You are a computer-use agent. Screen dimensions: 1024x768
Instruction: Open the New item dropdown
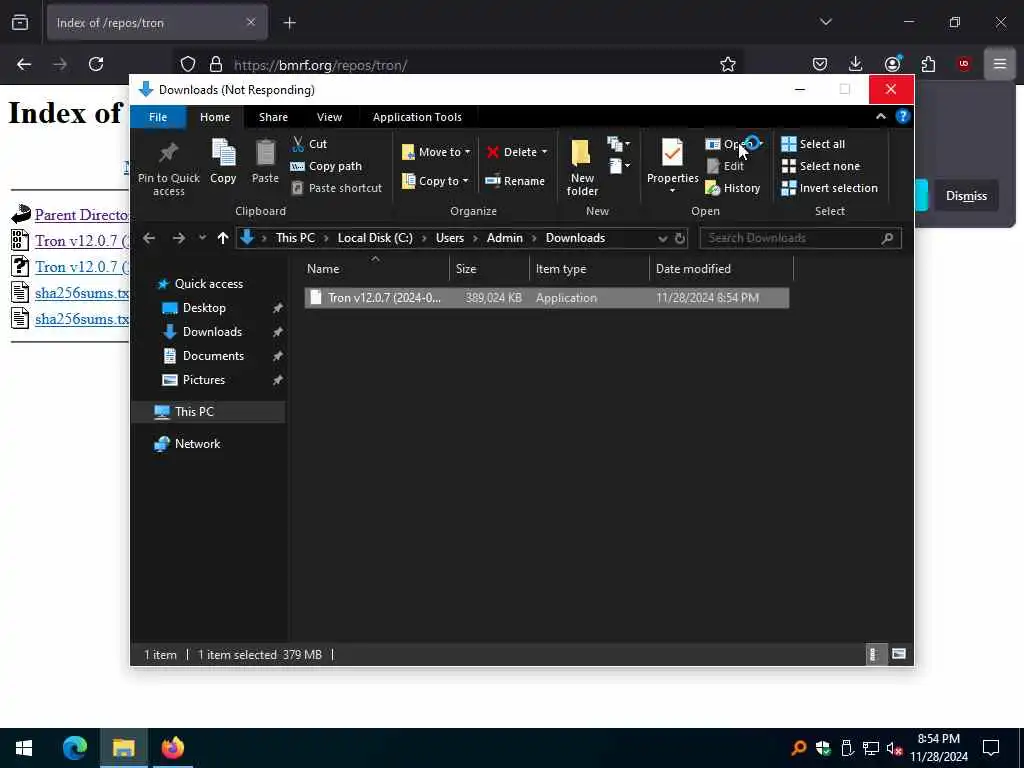[618, 144]
